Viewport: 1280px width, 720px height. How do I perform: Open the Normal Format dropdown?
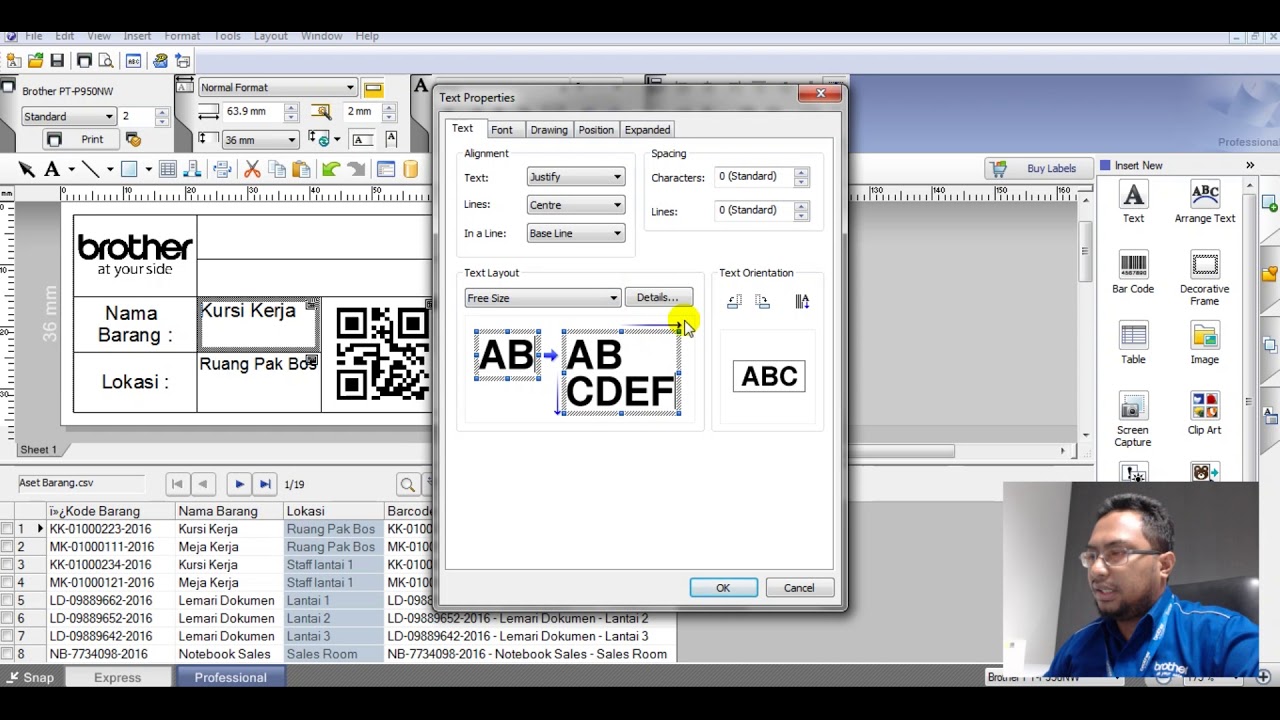point(277,88)
